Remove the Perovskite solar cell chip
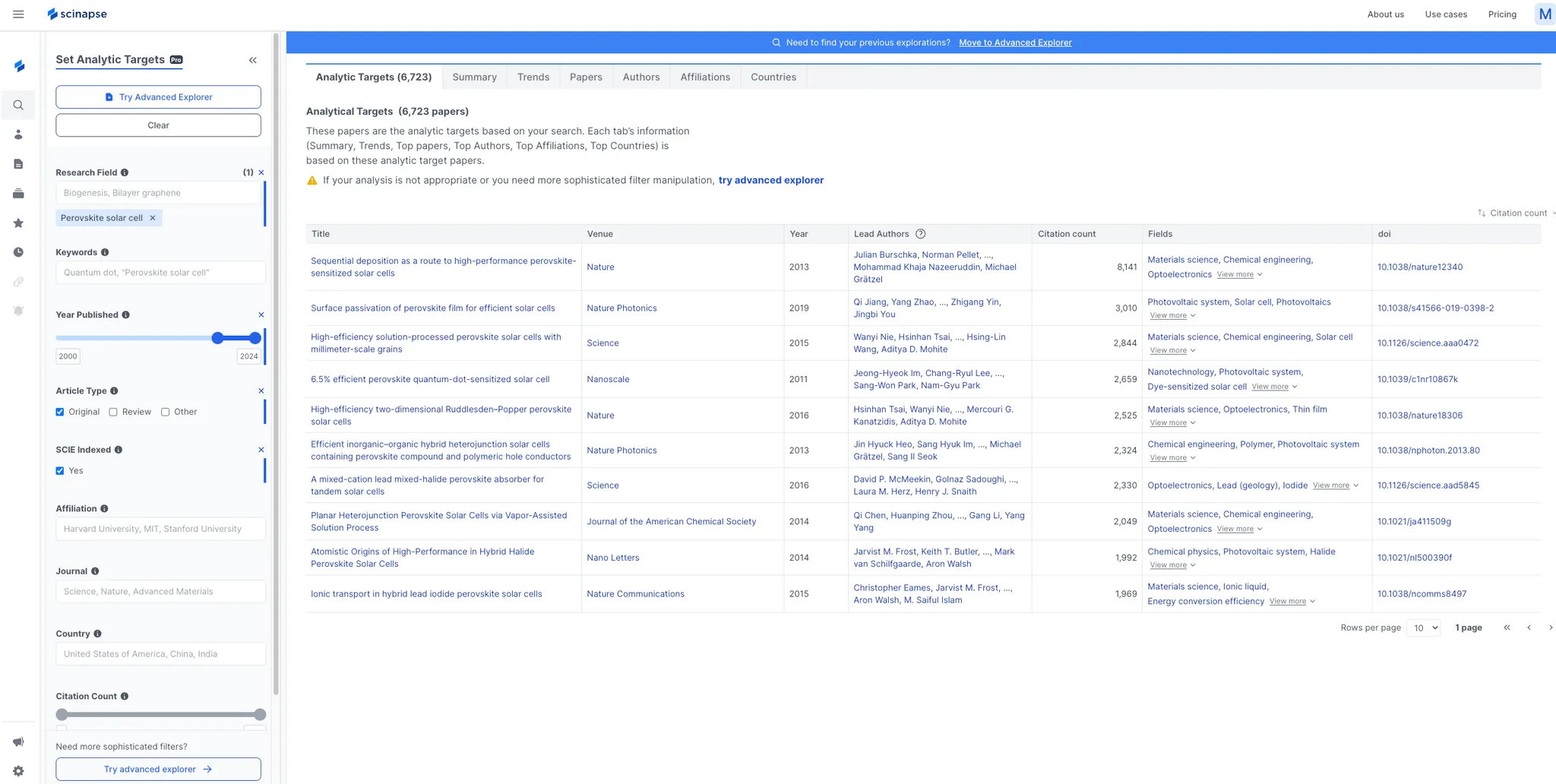Image resolution: width=1556 pixels, height=784 pixels. pyautogui.click(x=153, y=218)
